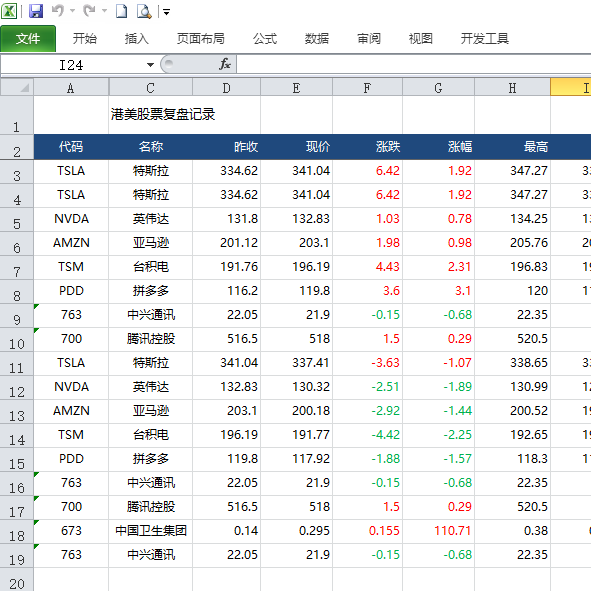The height and width of the screenshot is (591, 591).
Task: Switch to the 插入 ribbon tab
Action: [136, 38]
